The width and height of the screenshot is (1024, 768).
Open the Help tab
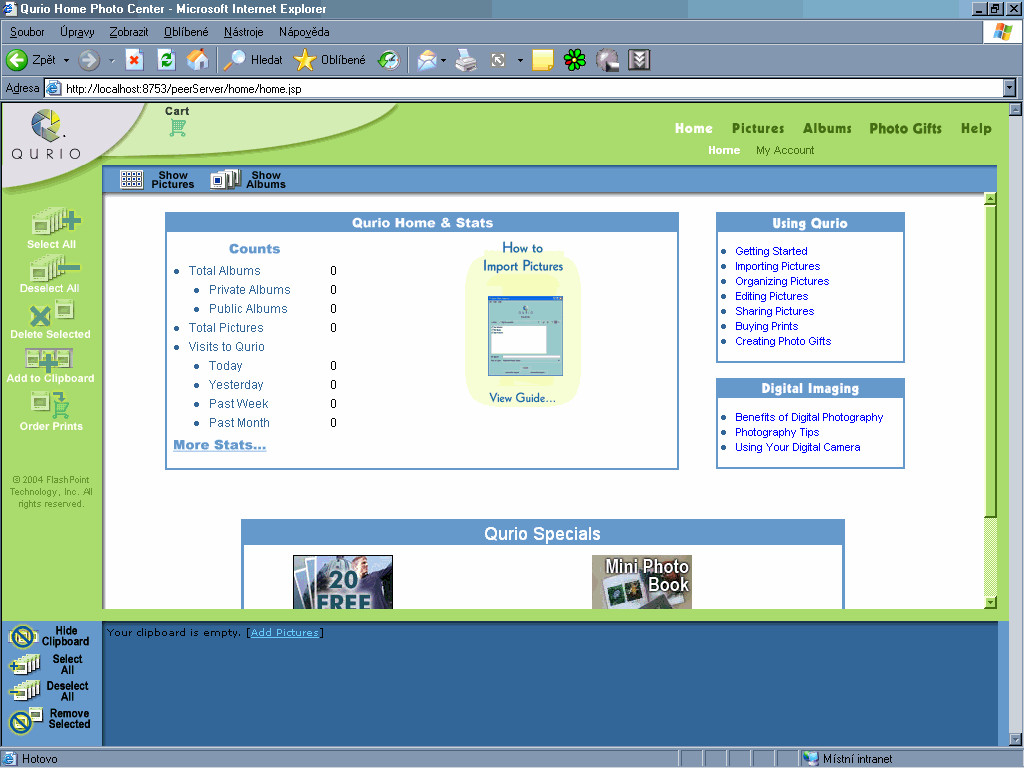point(976,129)
